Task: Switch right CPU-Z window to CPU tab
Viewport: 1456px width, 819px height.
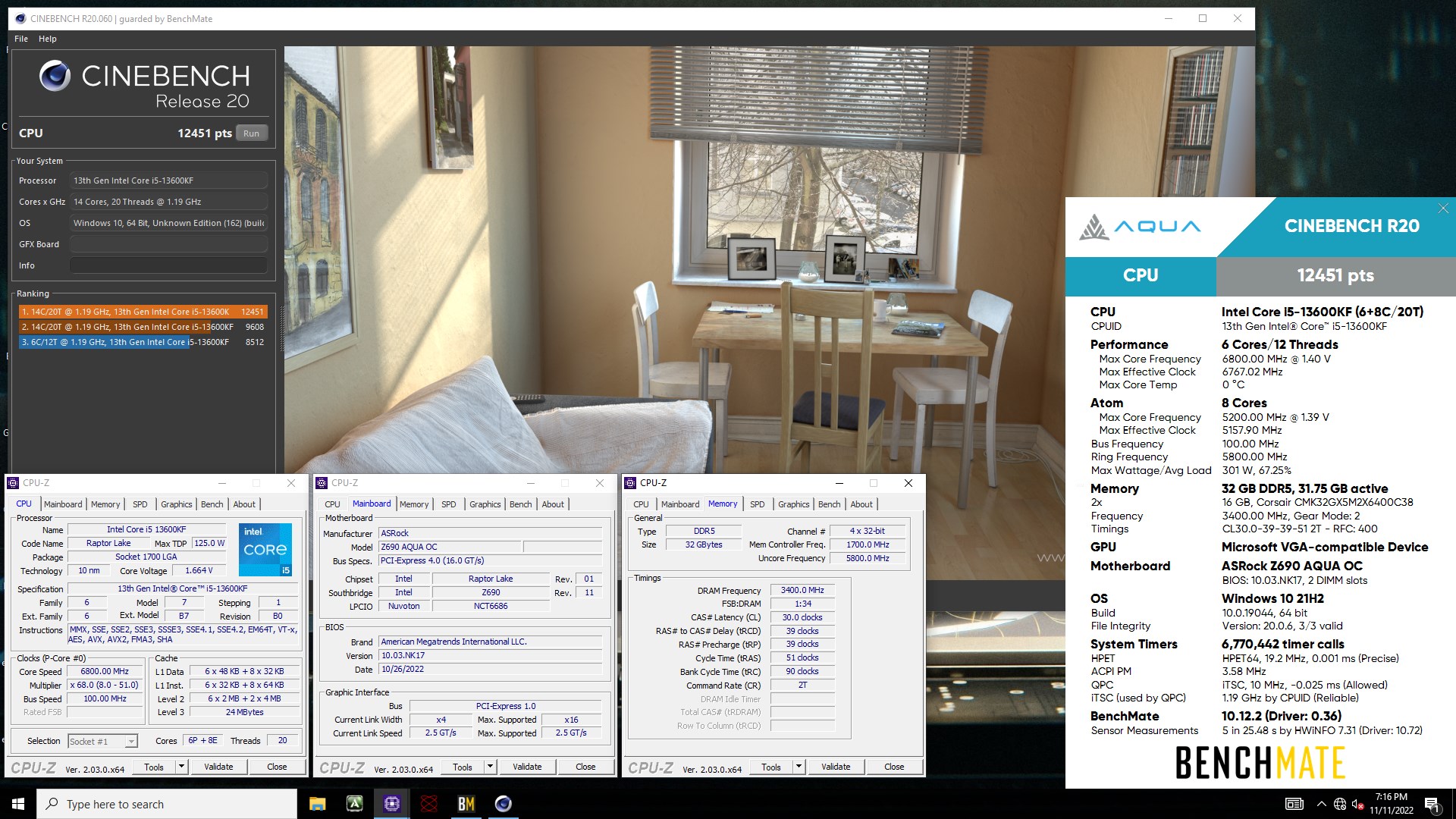Action: click(641, 504)
